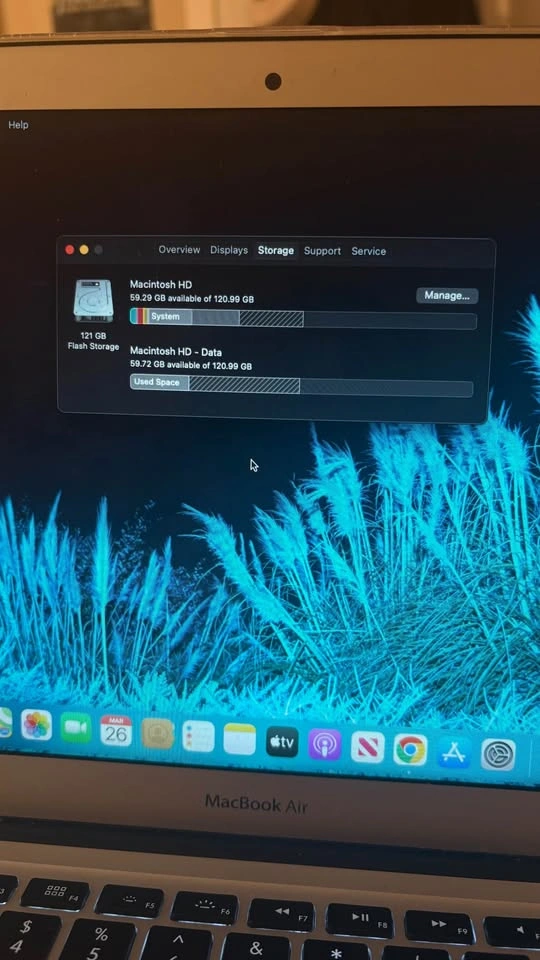Open the Help menu in menu bar
Viewport: 540px width, 960px height.
pyautogui.click(x=18, y=125)
